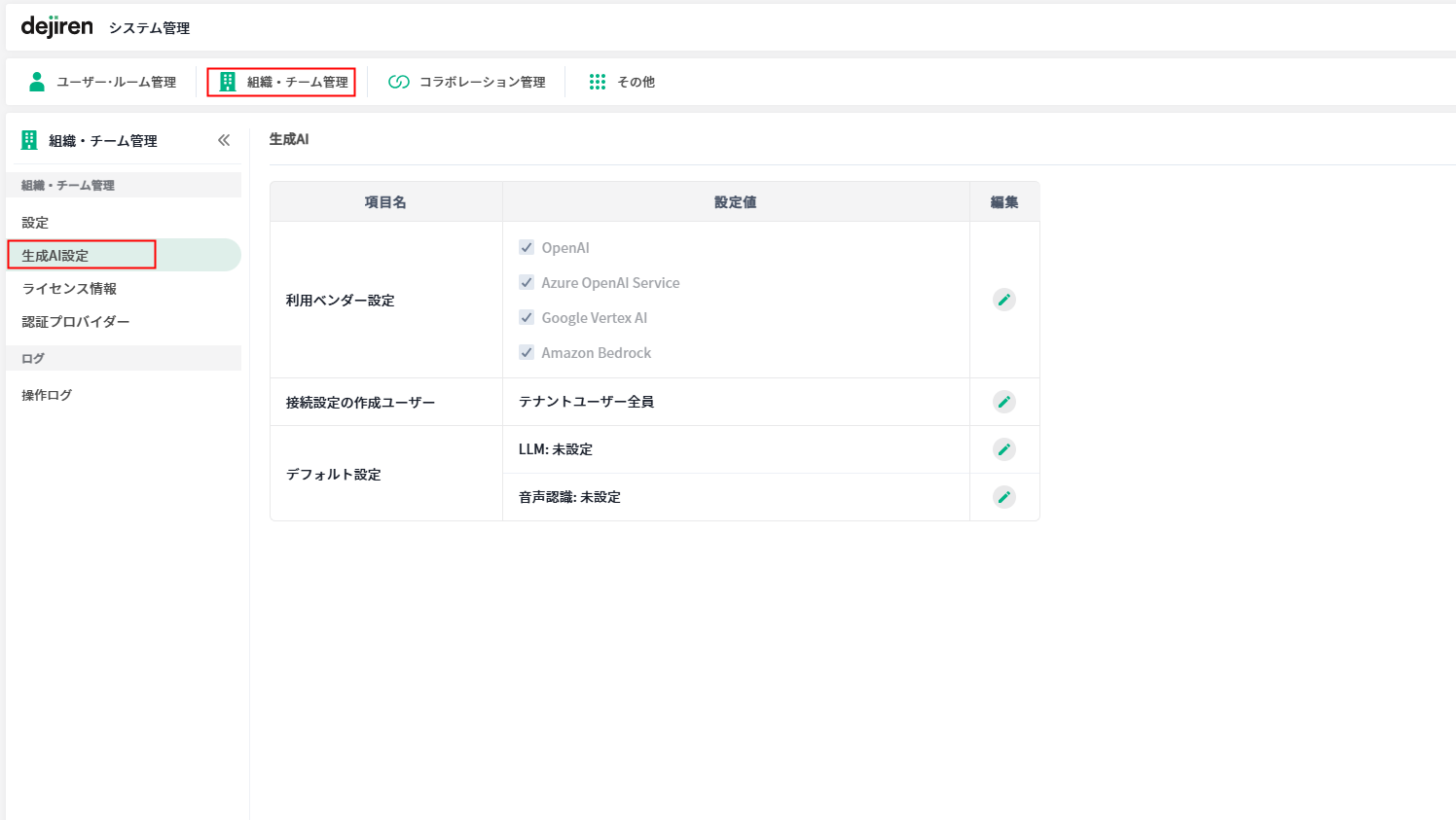Toggle the OpenAI checkbox
This screenshot has width=1456, height=820.
[527, 248]
